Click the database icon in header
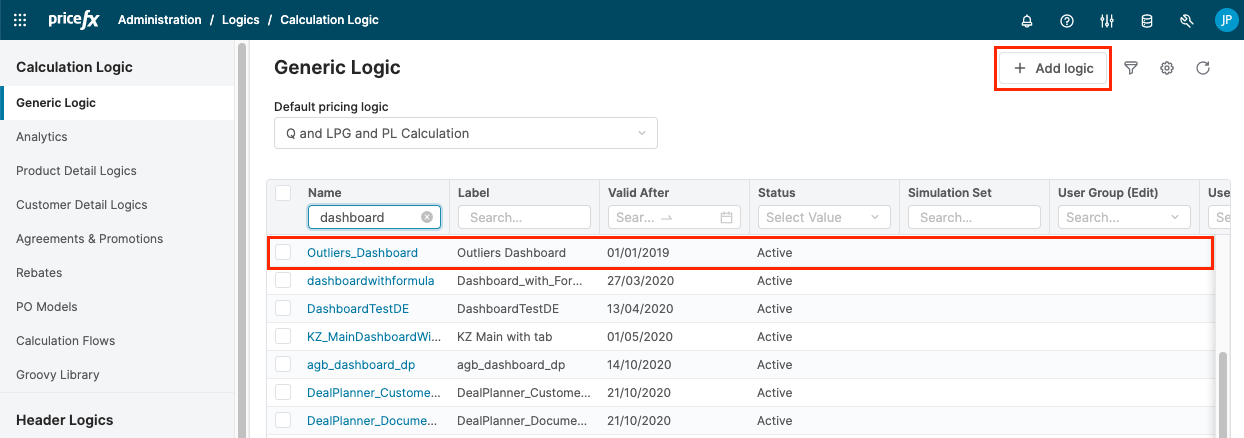Viewport: 1244px width, 438px height. point(1146,20)
